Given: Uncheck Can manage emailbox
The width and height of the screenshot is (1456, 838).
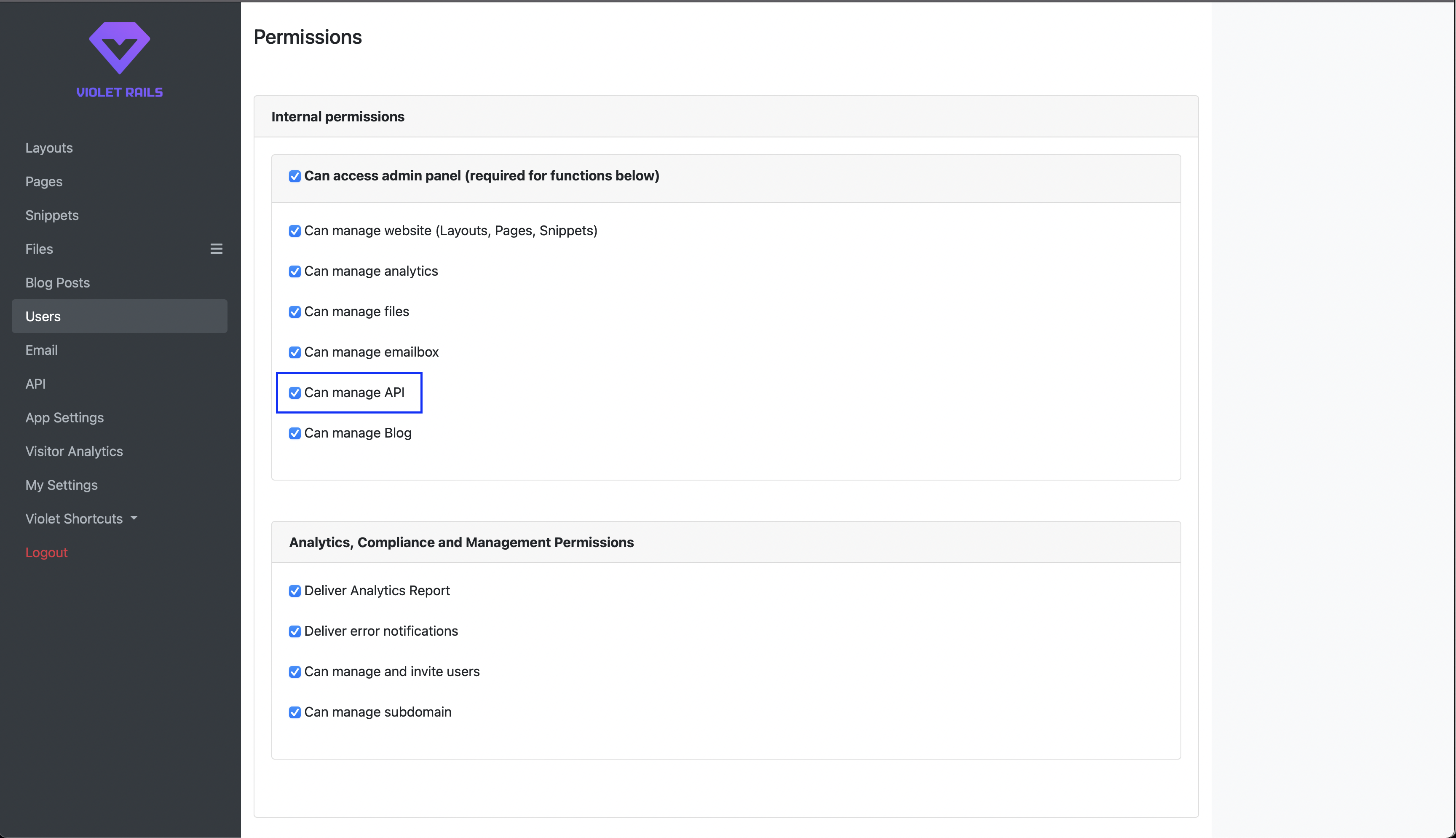Looking at the screenshot, I should pyautogui.click(x=294, y=352).
